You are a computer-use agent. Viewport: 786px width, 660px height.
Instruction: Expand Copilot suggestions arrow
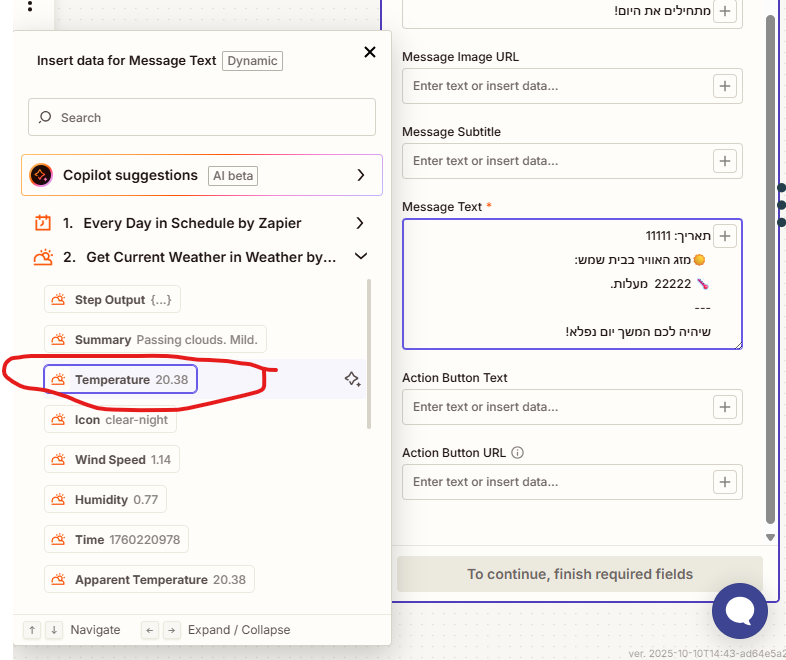(x=361, y=175)
